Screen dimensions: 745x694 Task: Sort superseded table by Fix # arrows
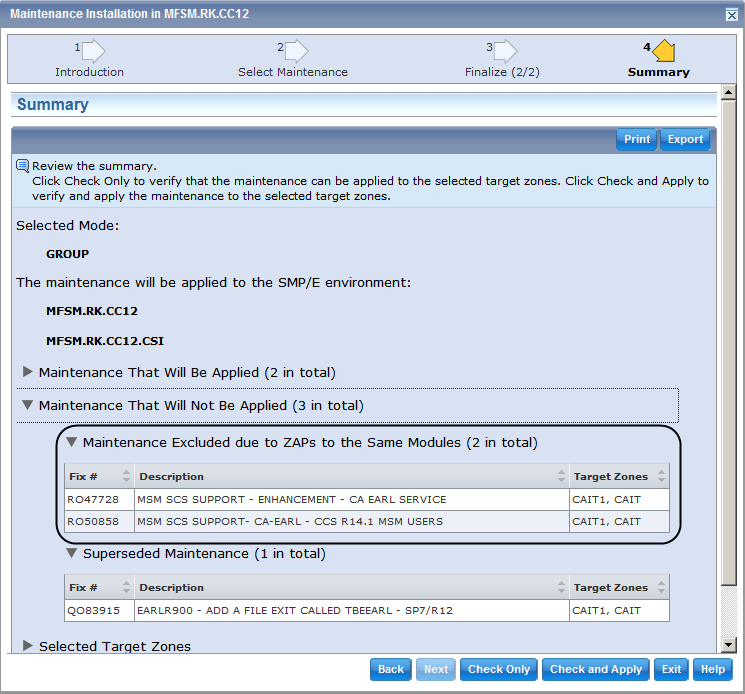126,588
